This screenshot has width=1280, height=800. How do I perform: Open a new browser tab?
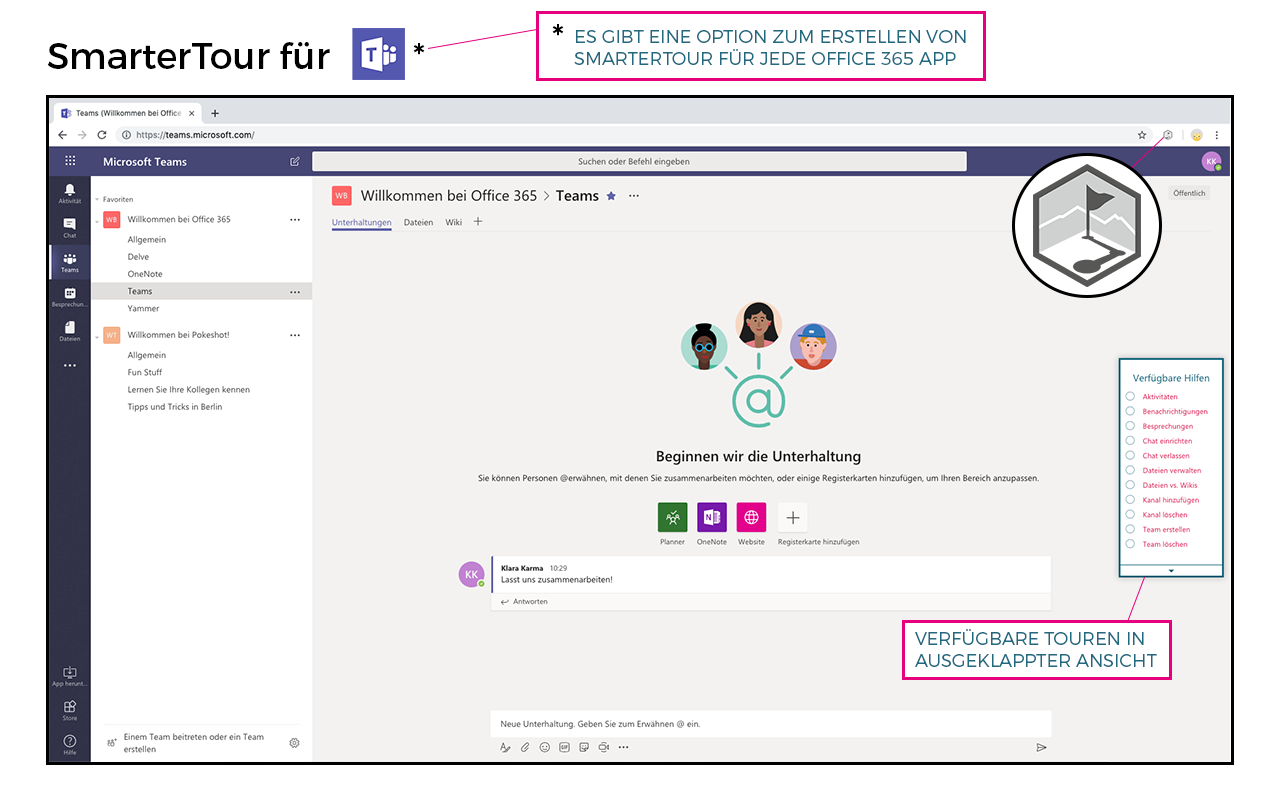(215, 113)
